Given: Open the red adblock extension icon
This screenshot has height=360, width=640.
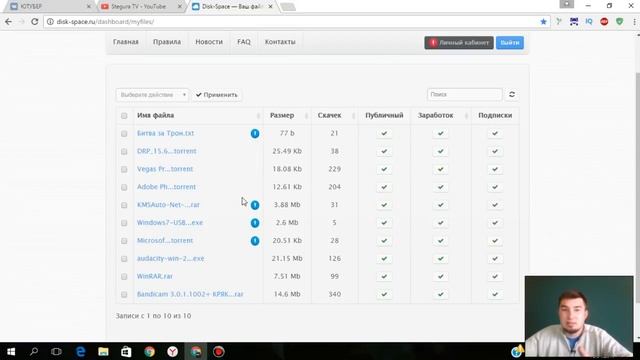Looking at the screenshot, I should coord(604,22).
